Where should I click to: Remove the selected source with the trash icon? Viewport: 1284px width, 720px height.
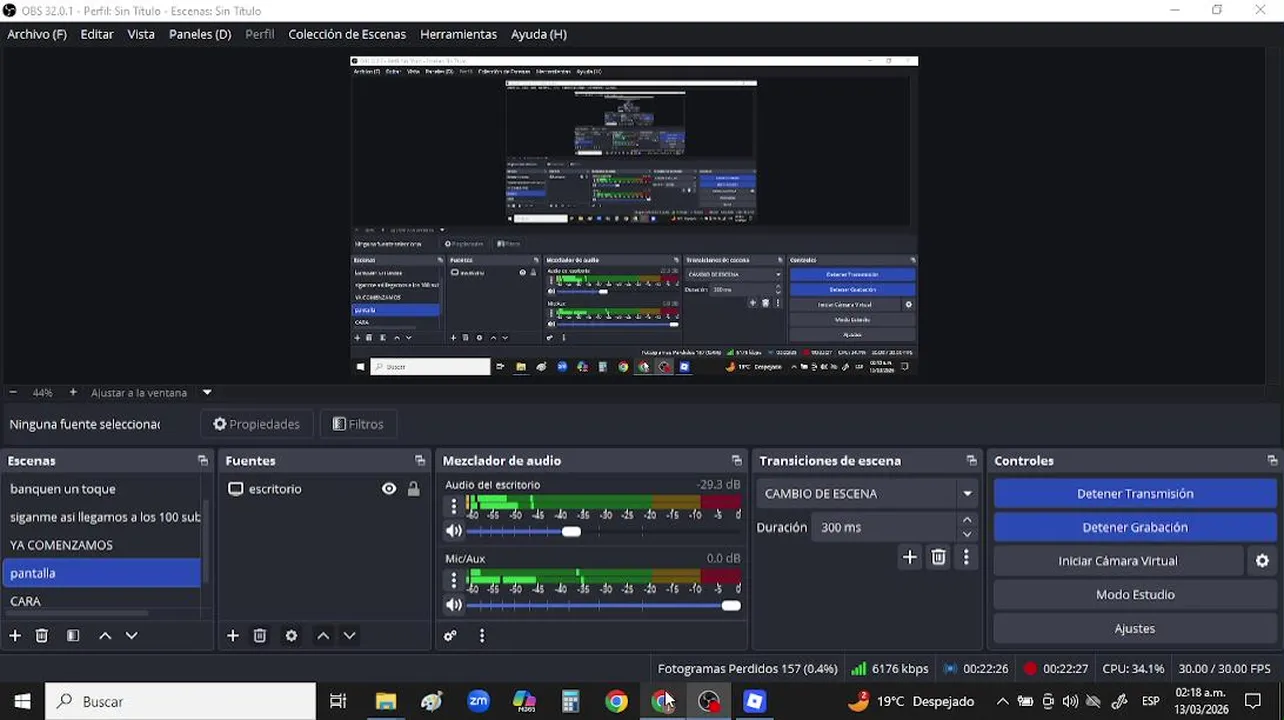260,635
